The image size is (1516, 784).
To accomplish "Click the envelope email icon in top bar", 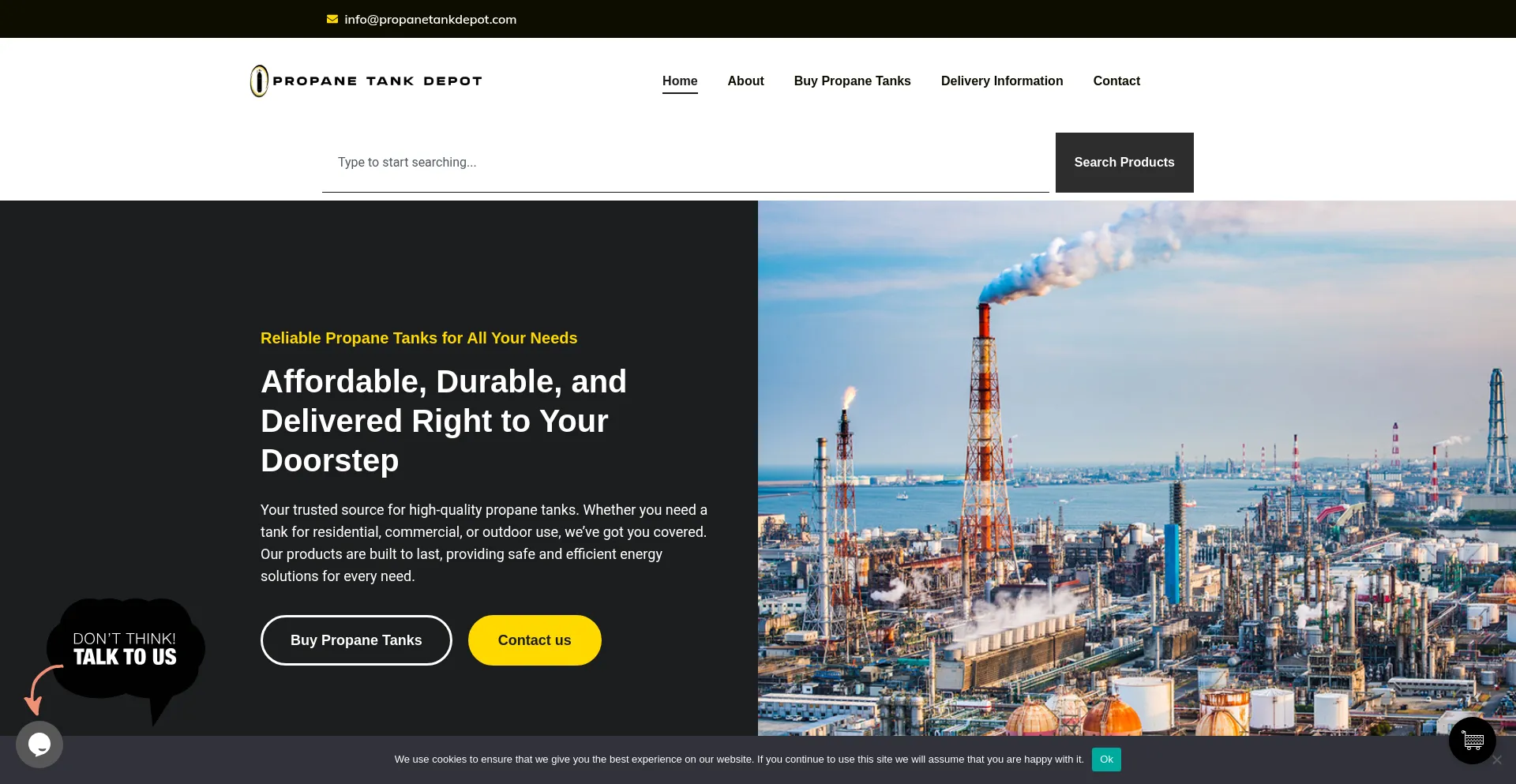I will click(x=332, y=19).
